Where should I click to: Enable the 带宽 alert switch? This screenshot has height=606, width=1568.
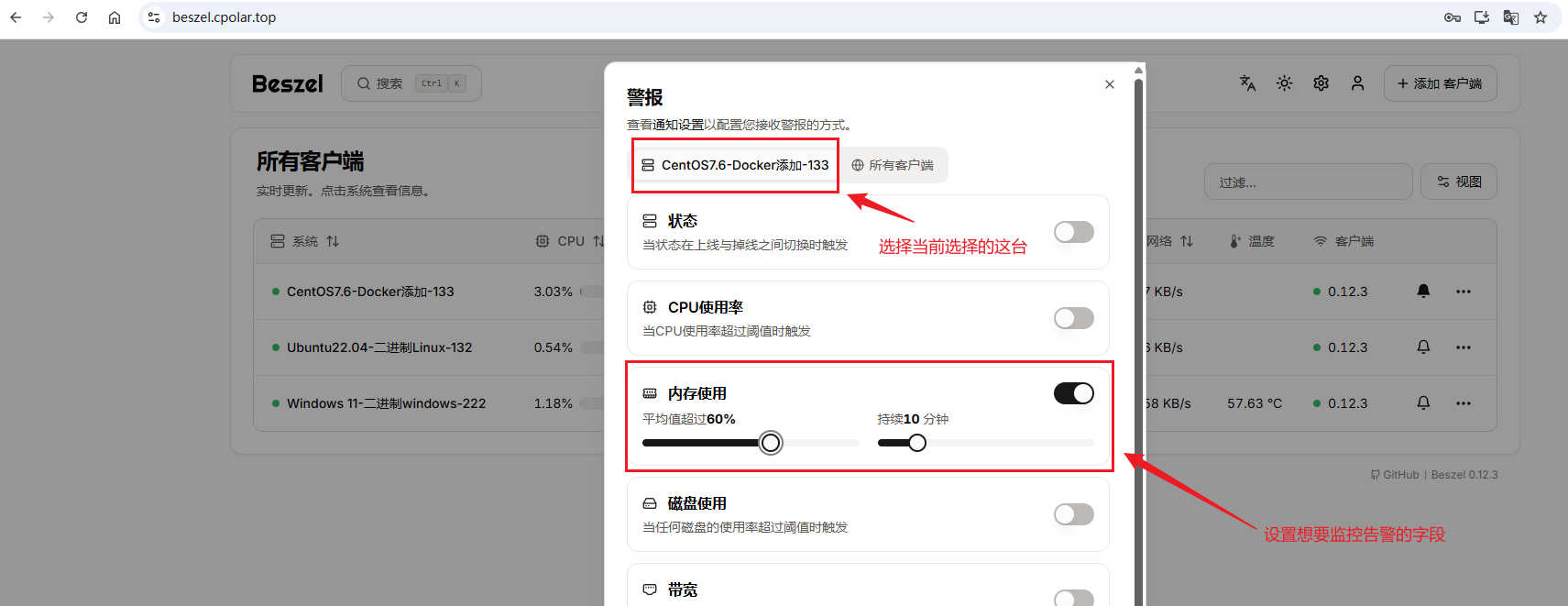point(1074,598)
